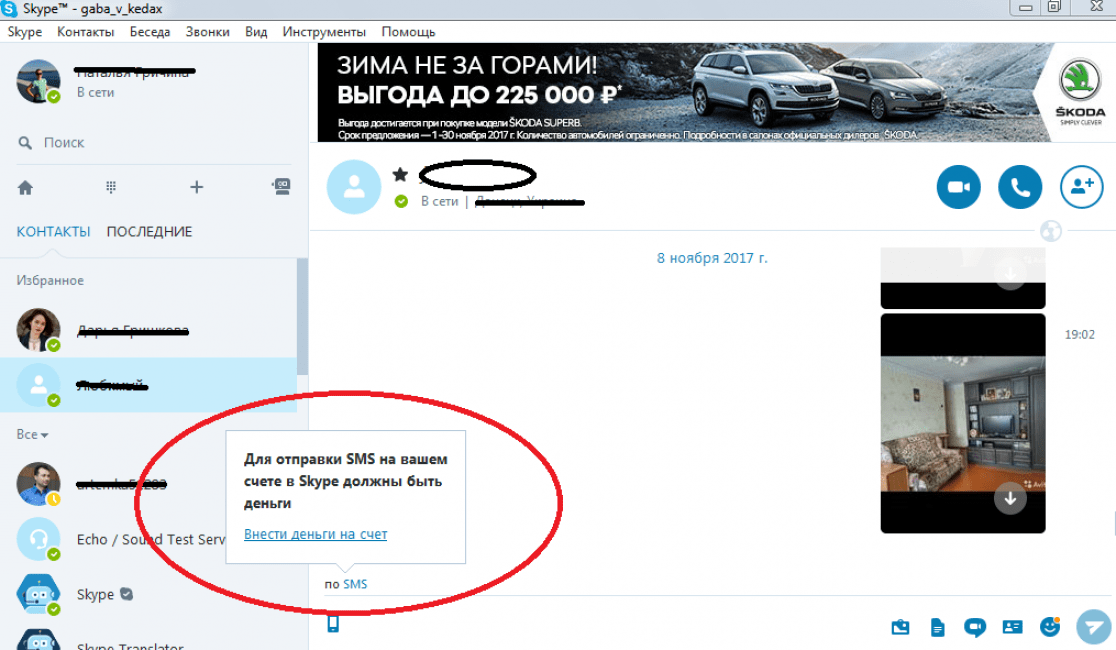Send contacts using the contact card icon
Screen dimensions: 1116x650
tap(1012, 627)
